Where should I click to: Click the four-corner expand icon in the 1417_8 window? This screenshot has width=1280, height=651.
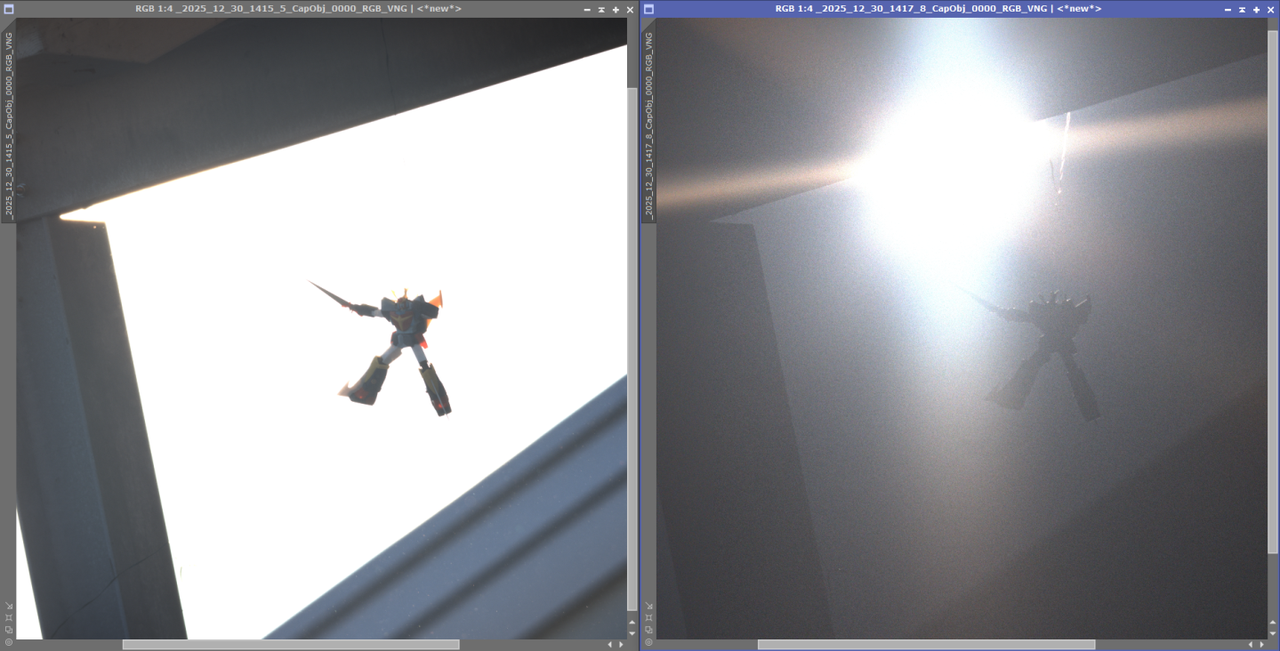tap(648, 618)
